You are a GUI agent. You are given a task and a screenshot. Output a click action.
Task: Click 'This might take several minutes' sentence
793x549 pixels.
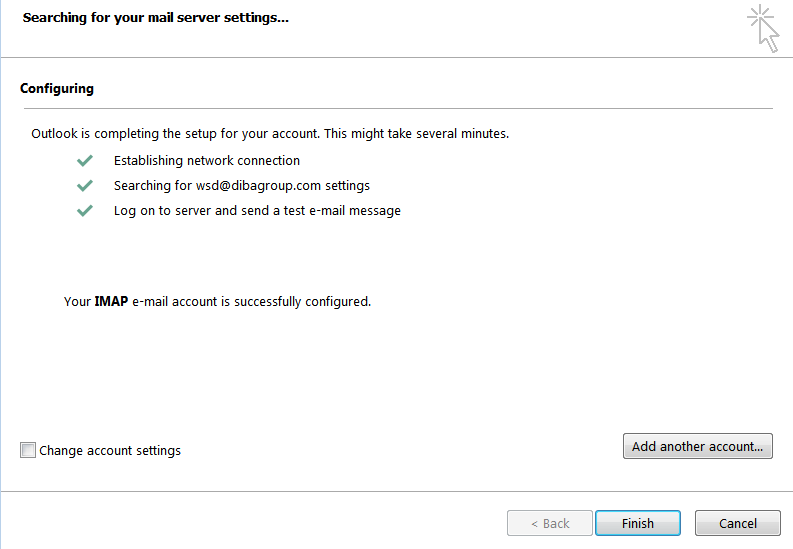pos(417,133)
